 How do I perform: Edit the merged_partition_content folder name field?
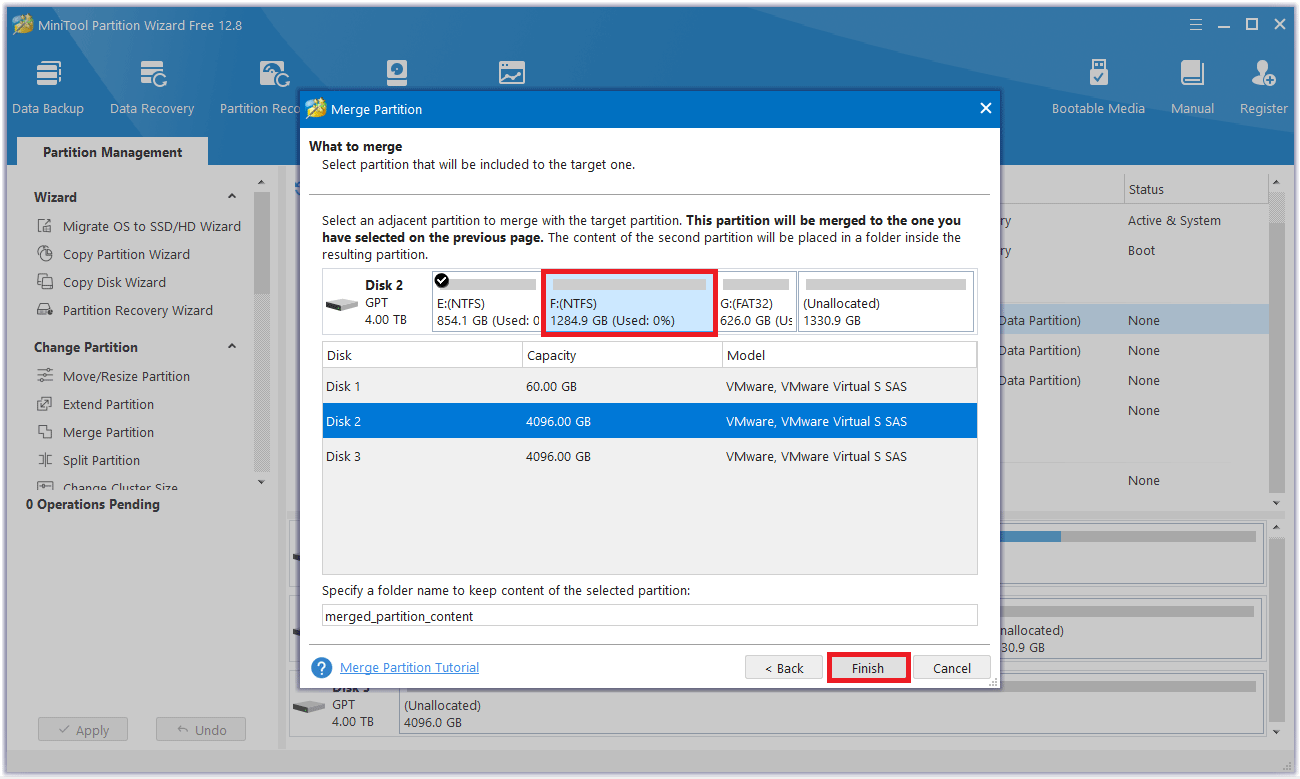(649, 616)
